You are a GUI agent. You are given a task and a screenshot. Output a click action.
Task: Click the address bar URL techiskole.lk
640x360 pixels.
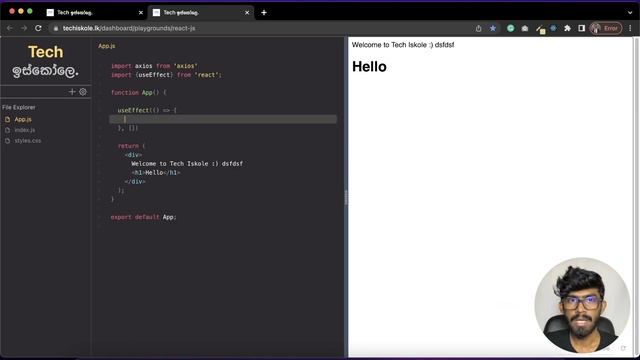click(129, 28)
